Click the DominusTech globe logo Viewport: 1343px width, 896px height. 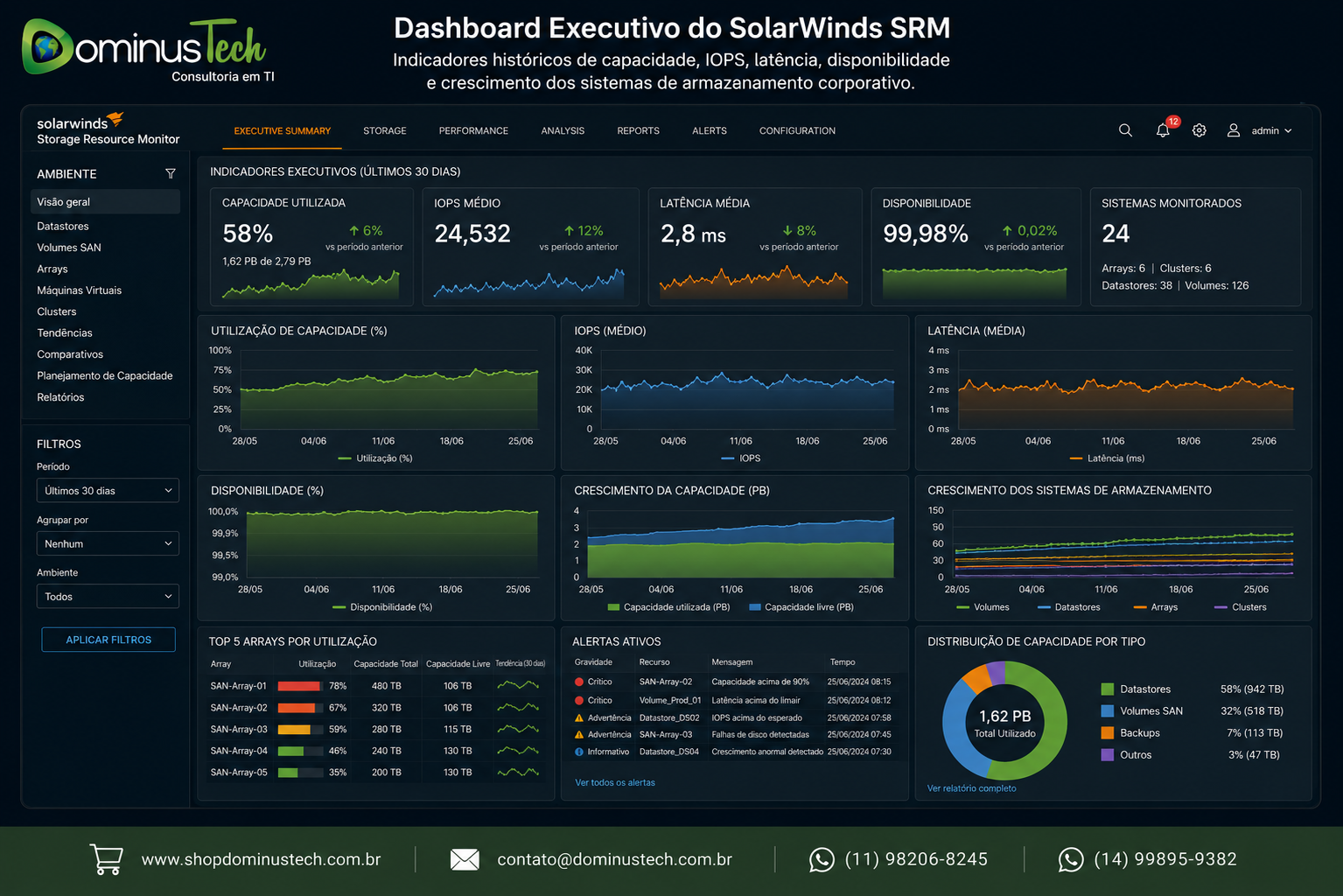tap(46, 46)
